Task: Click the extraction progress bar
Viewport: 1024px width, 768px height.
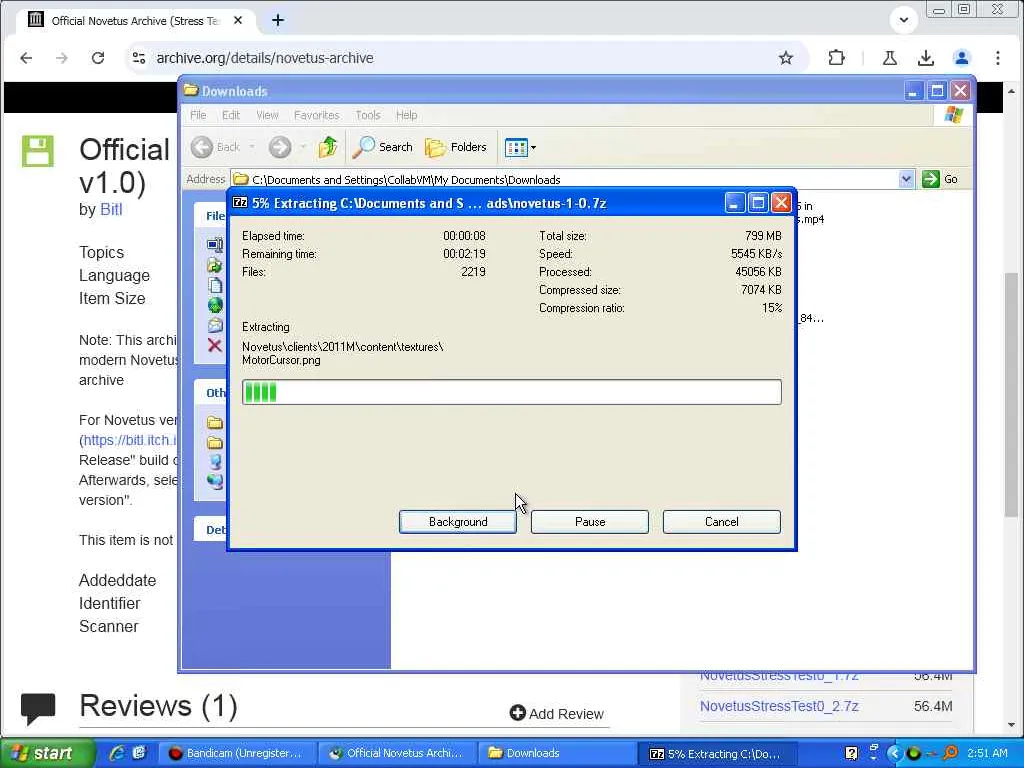Action: coord(511,392)
